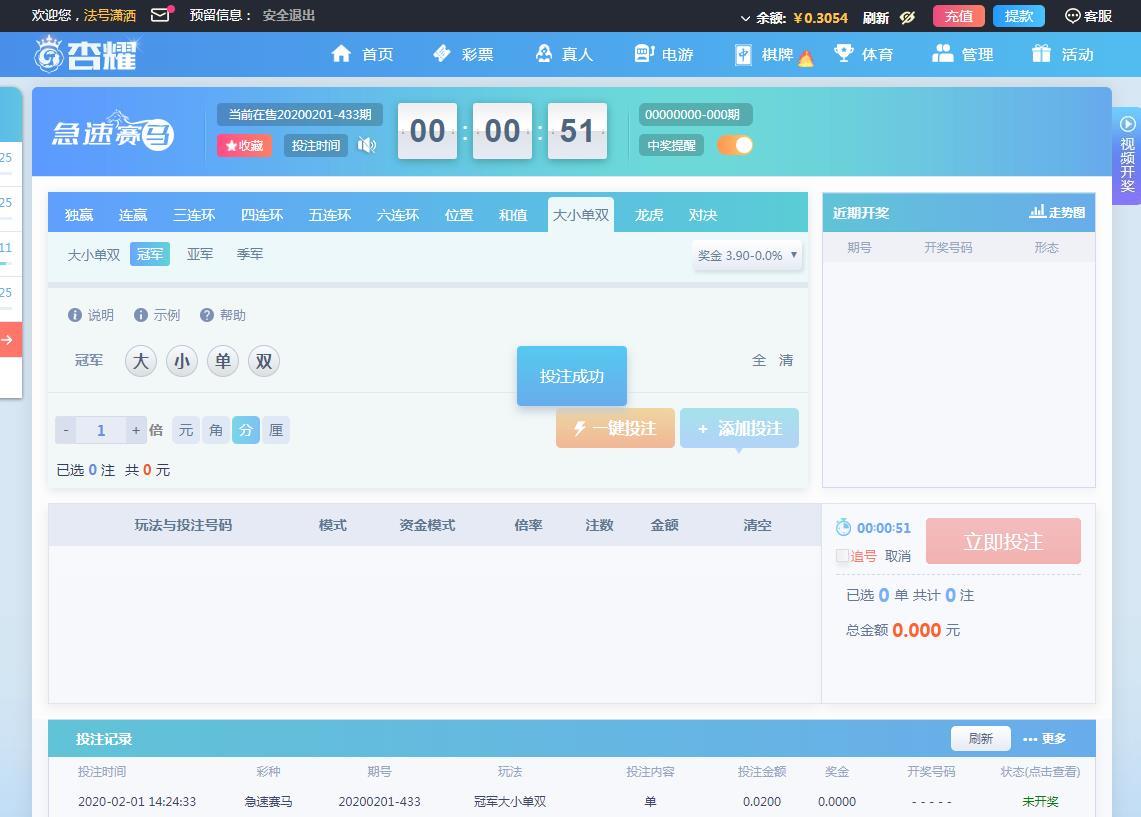The image size is (1141, 817).
Task: Click 安全退出 logout link
Action: point(288,15)
